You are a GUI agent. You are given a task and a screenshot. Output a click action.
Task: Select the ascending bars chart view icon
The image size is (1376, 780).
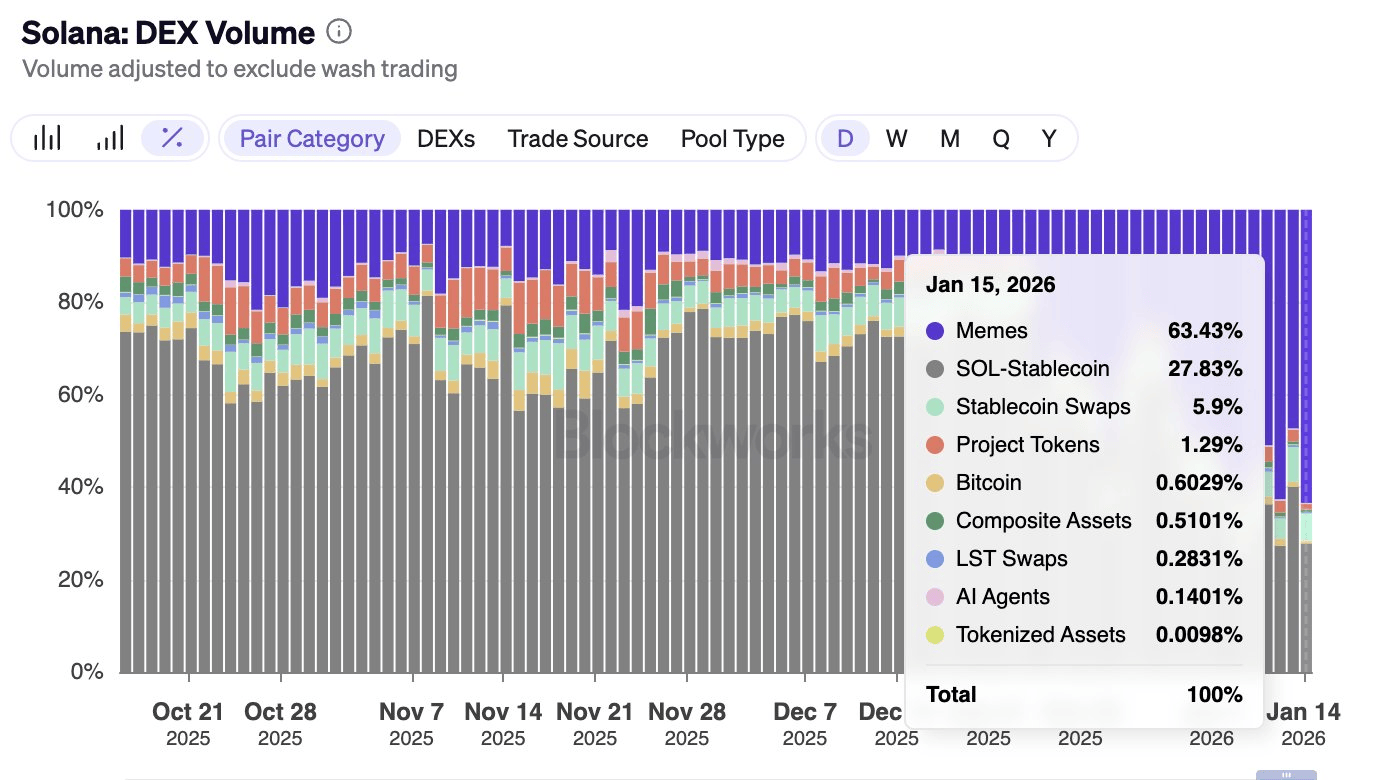coord(110,138)
